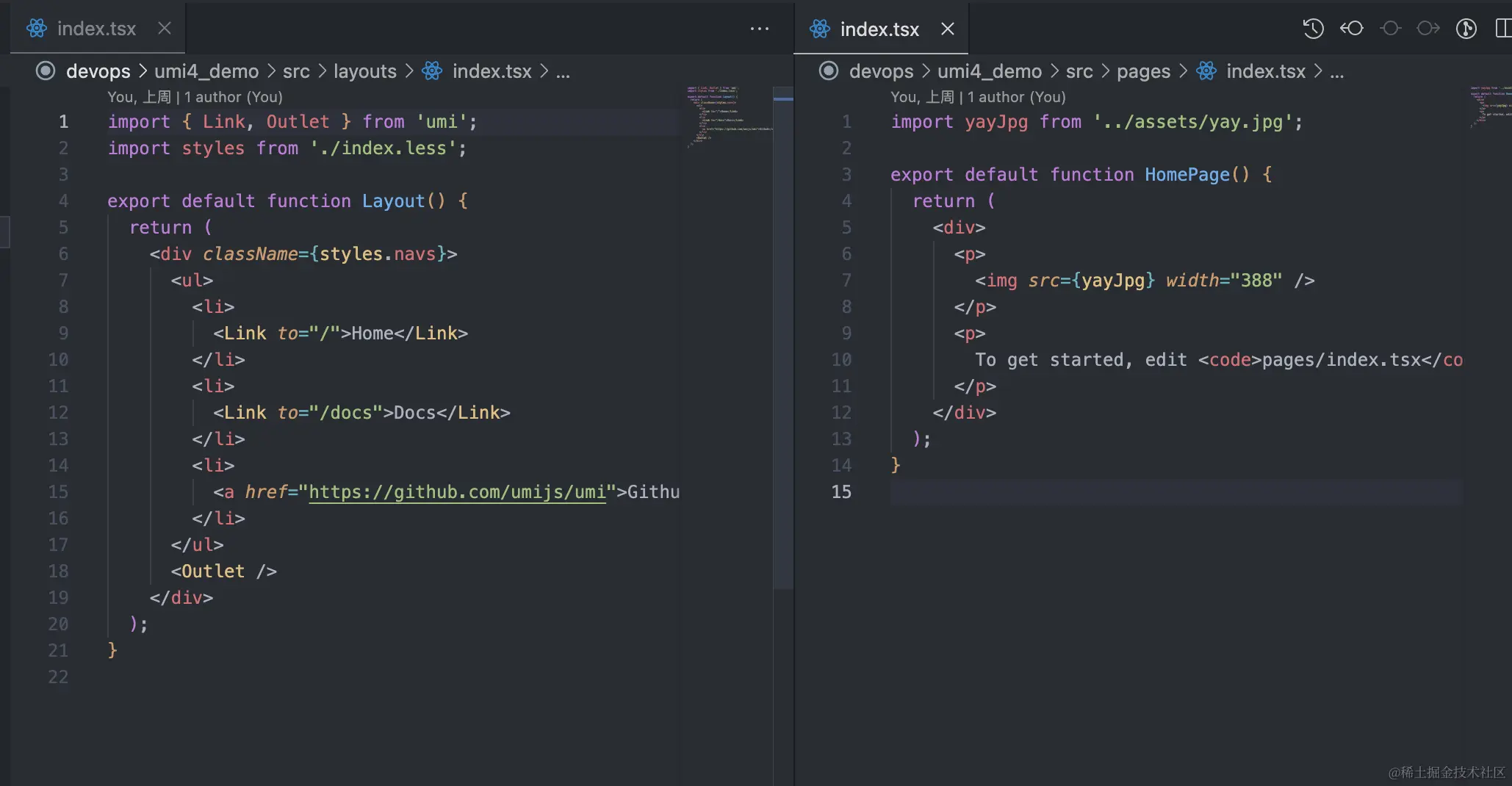Viewport: 1512px width, 786px height.
Task: Click React icon in left tab
Action: (37, 29)
